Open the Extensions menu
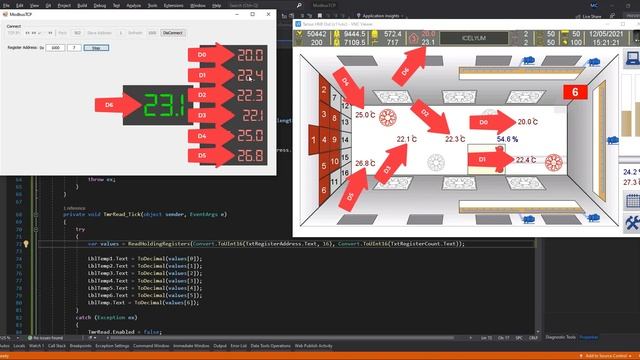This screenshot has height=360, width=640. coord(173,5)
